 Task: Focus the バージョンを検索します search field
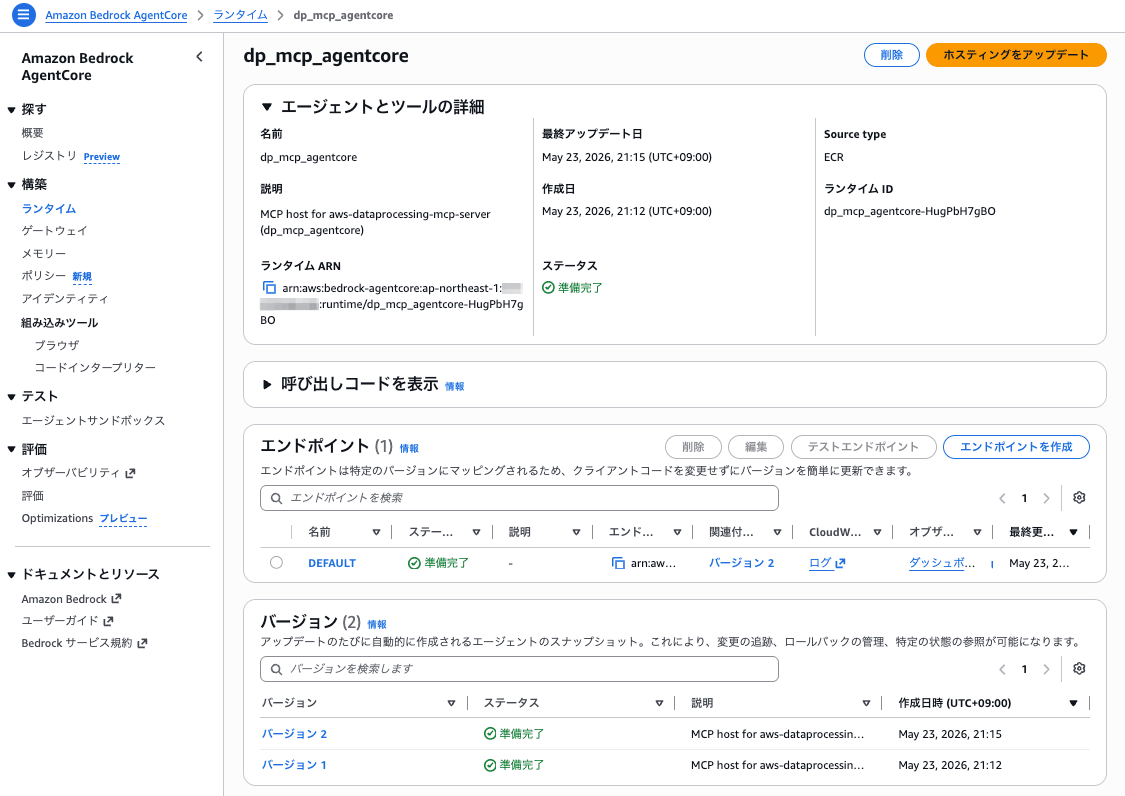pyautogui.click(x=519, y=669)
